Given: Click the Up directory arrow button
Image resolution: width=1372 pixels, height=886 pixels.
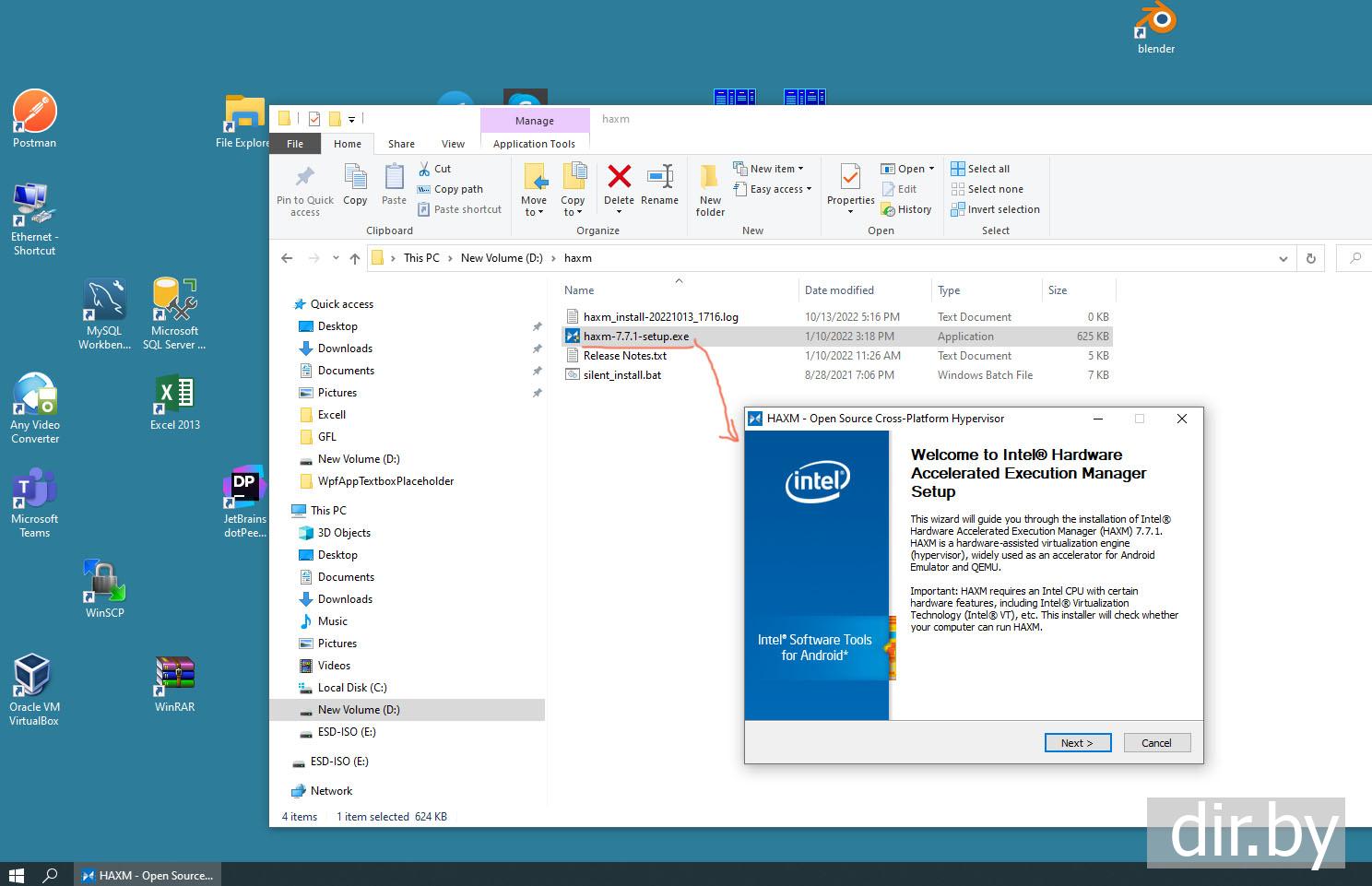Looking at the screenshot, I should point(355,259).
